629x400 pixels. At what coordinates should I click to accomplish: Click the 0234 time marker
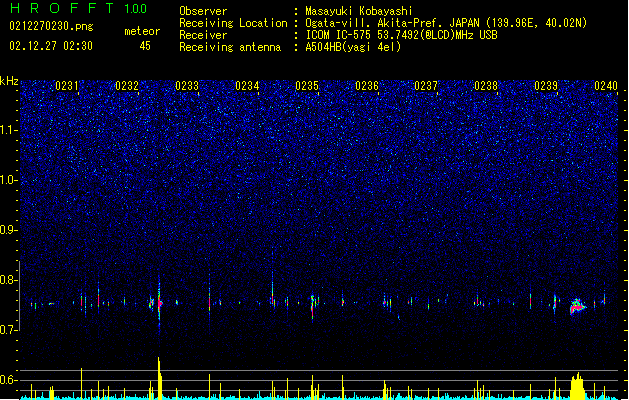[247, 86]
